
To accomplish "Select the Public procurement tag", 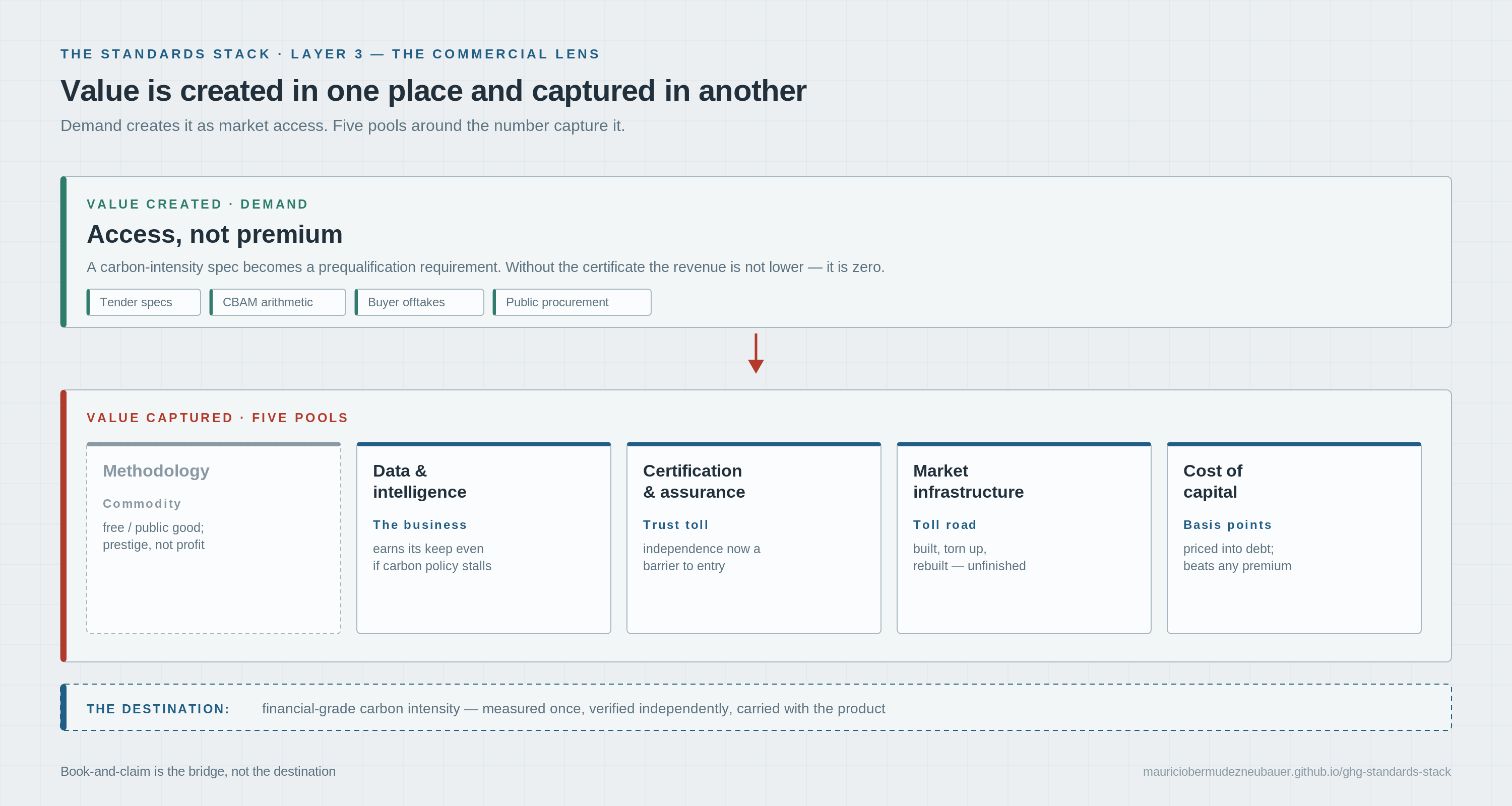I will pyautogui.click(x=572, y=302).
